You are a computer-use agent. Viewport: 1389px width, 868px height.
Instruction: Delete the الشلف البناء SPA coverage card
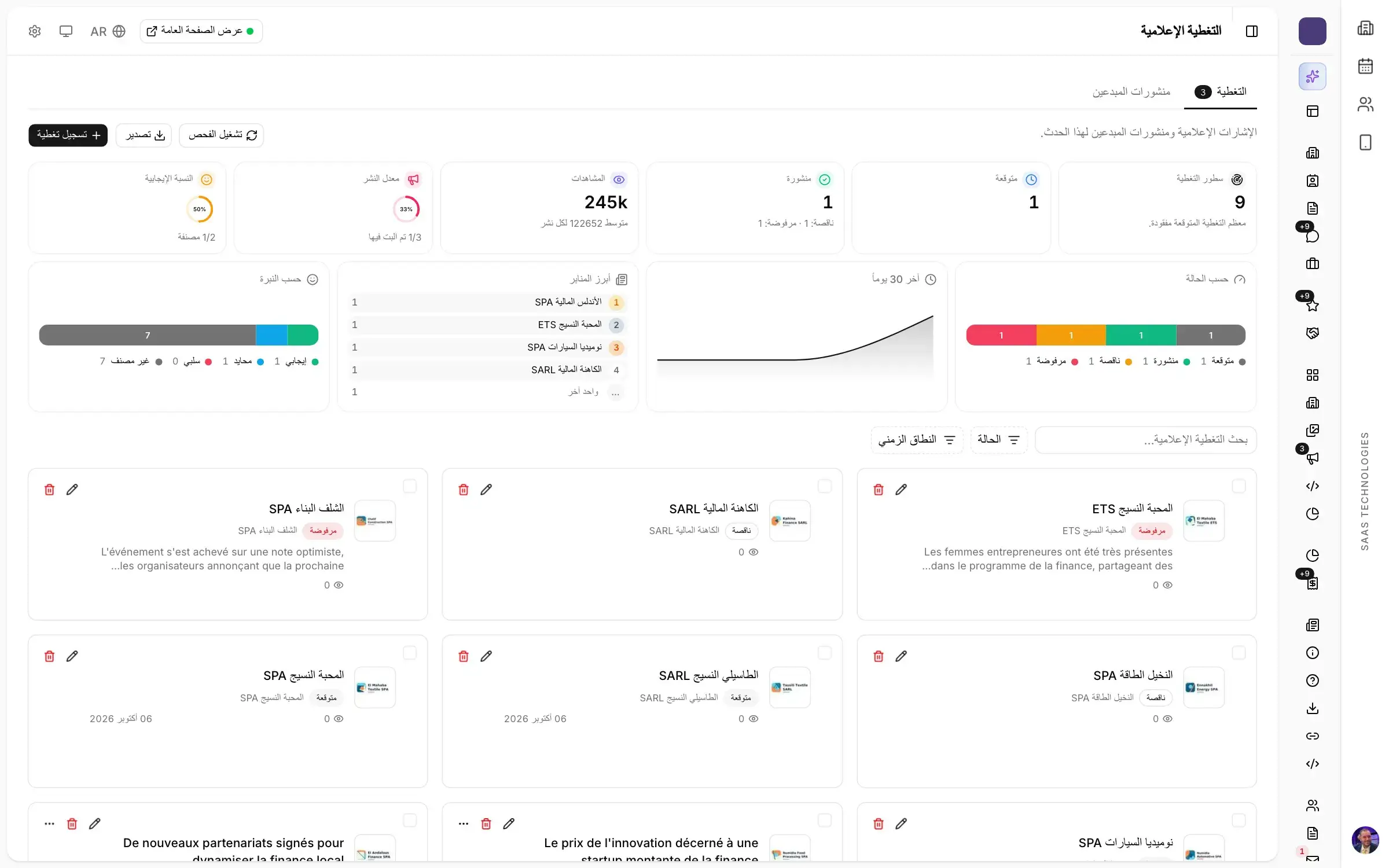49,490
